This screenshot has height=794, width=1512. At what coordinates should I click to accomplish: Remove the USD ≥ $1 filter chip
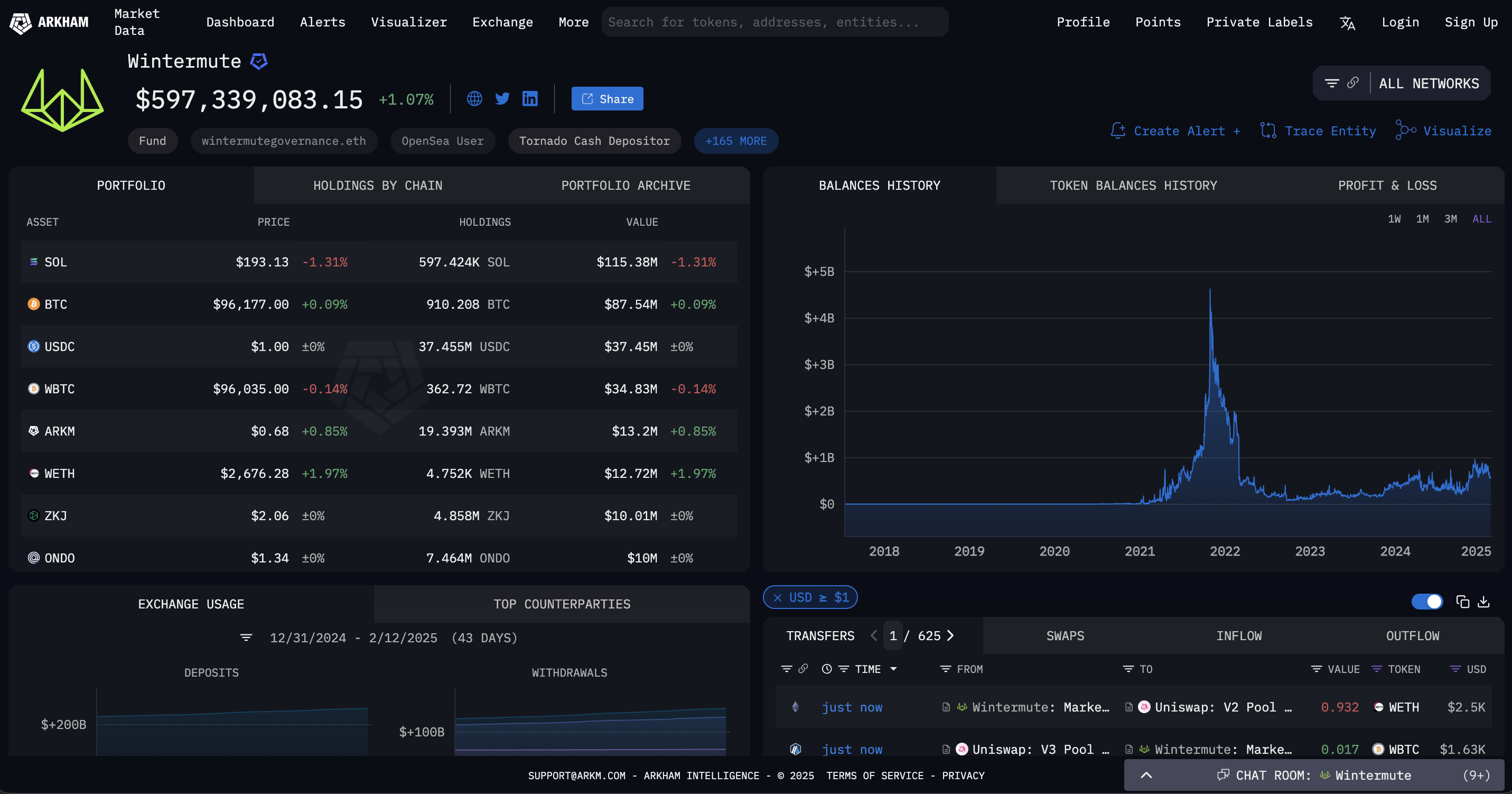(x=778, y=597)
